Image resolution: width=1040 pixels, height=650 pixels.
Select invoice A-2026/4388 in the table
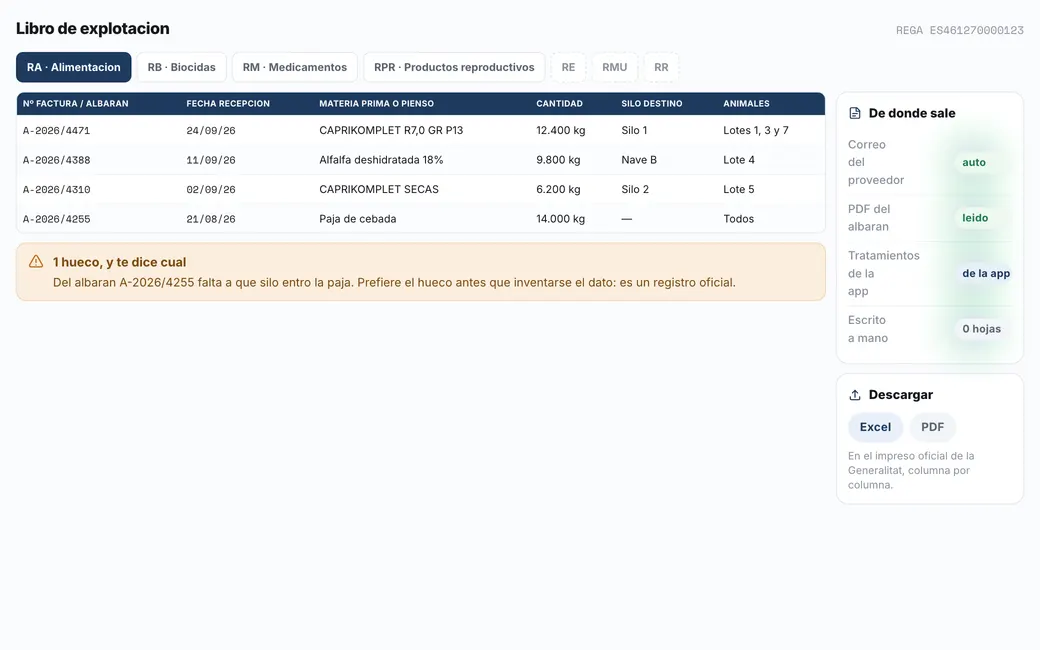click(x=56, y=160)
